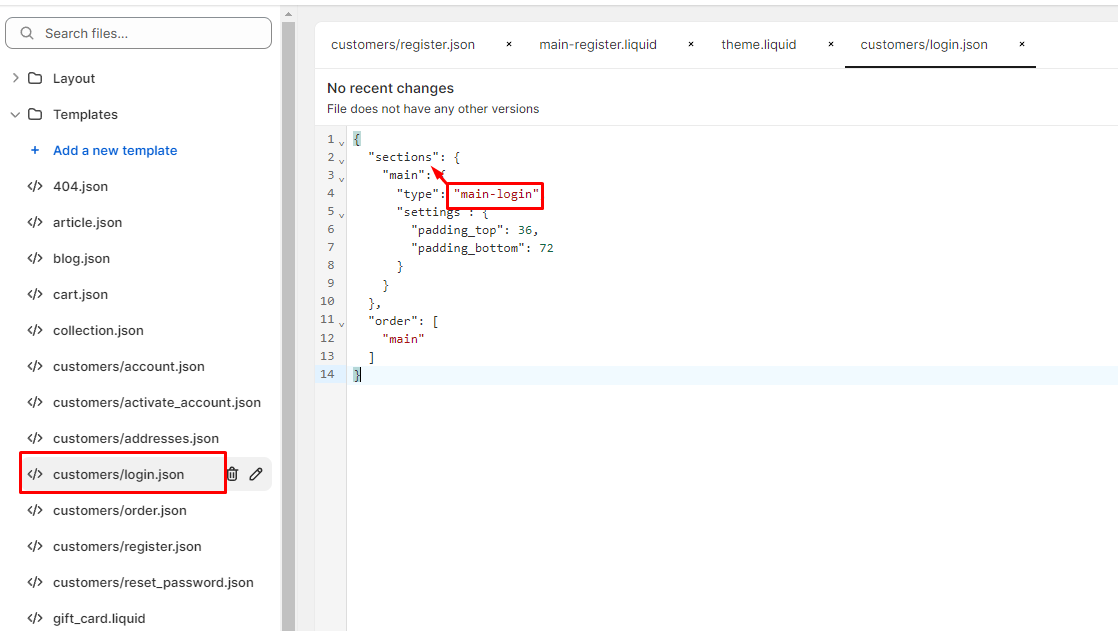Open customers/register.json in sidebar
Image resolution: width=1118 pixels, height=631 pixels.
pos(127,546)
